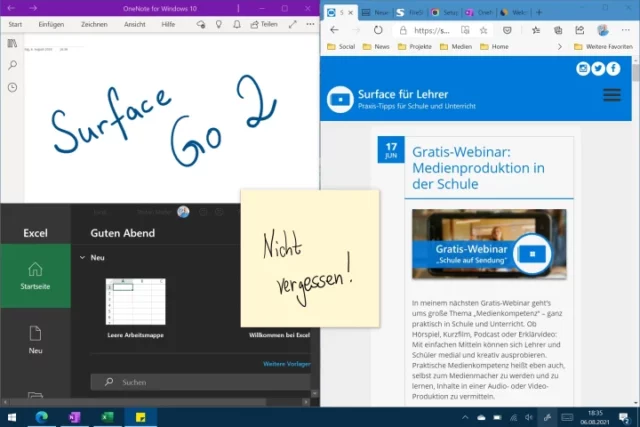Click the OneNote forward arrow

(33, 8)
